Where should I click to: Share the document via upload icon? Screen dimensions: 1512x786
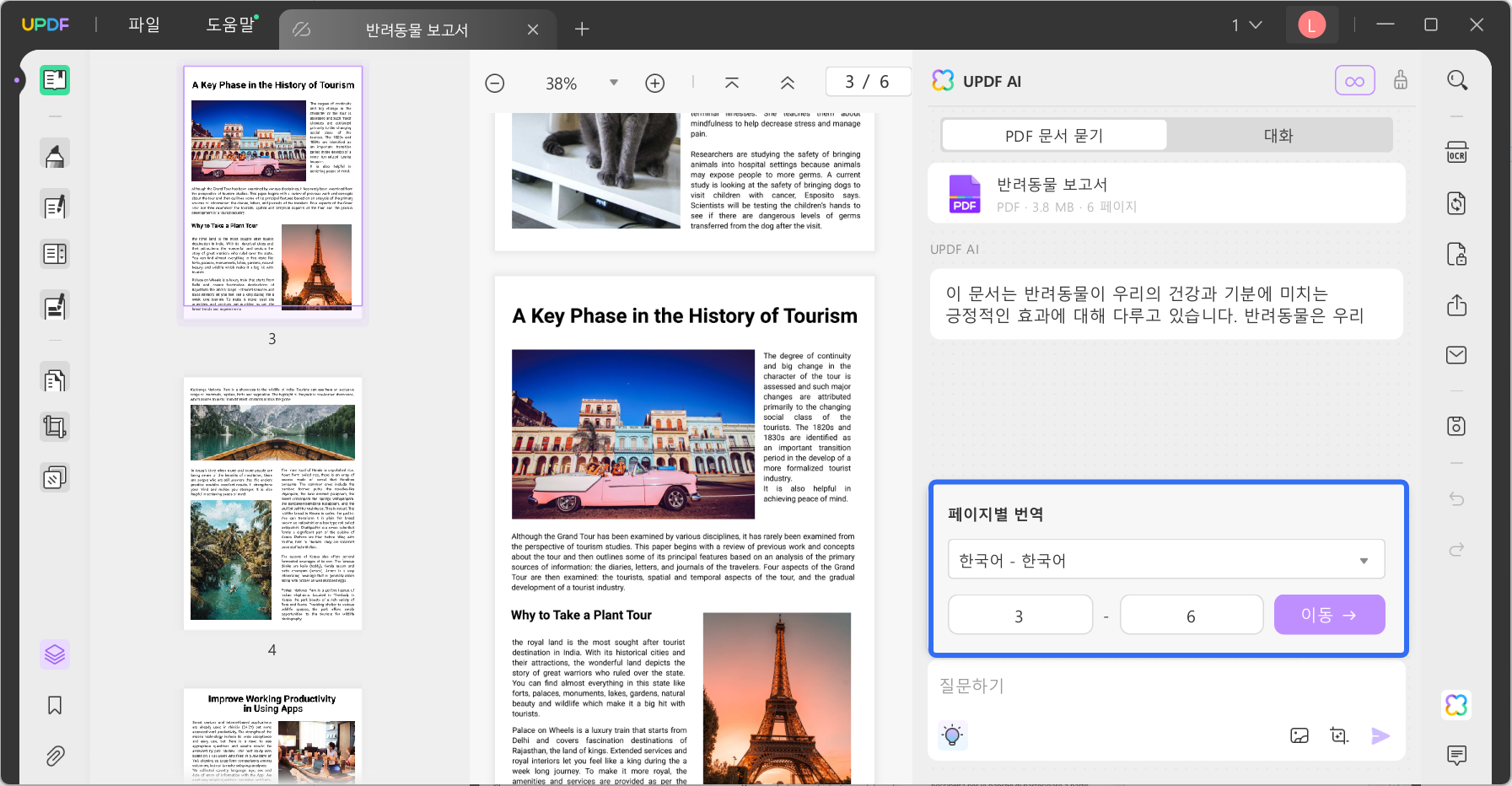pos(1456,304)
